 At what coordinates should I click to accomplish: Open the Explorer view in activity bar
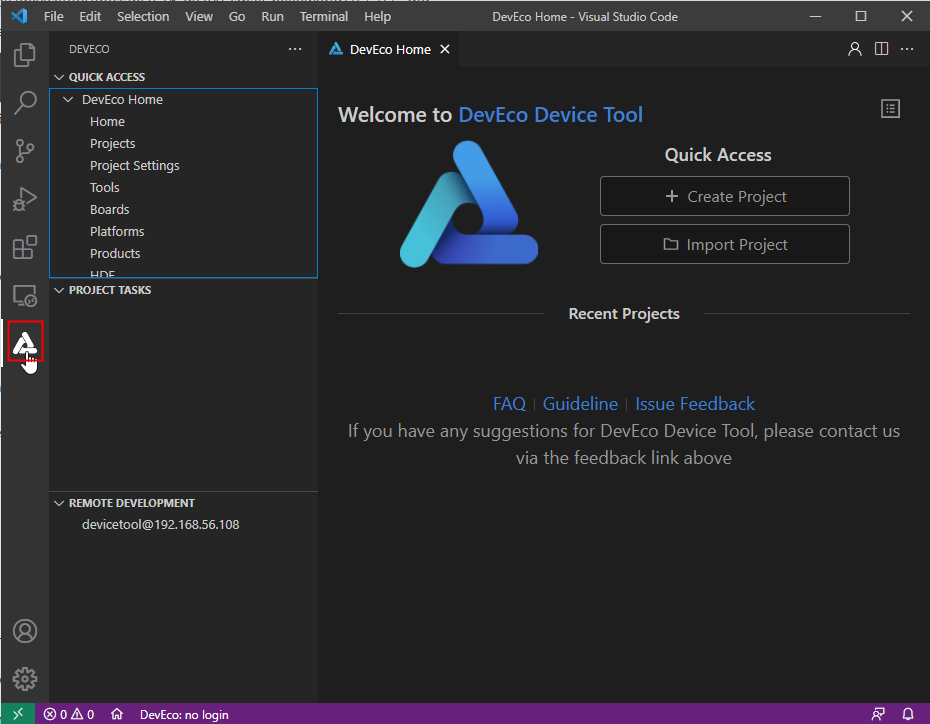pyautogui.click(x=24, y=55)
